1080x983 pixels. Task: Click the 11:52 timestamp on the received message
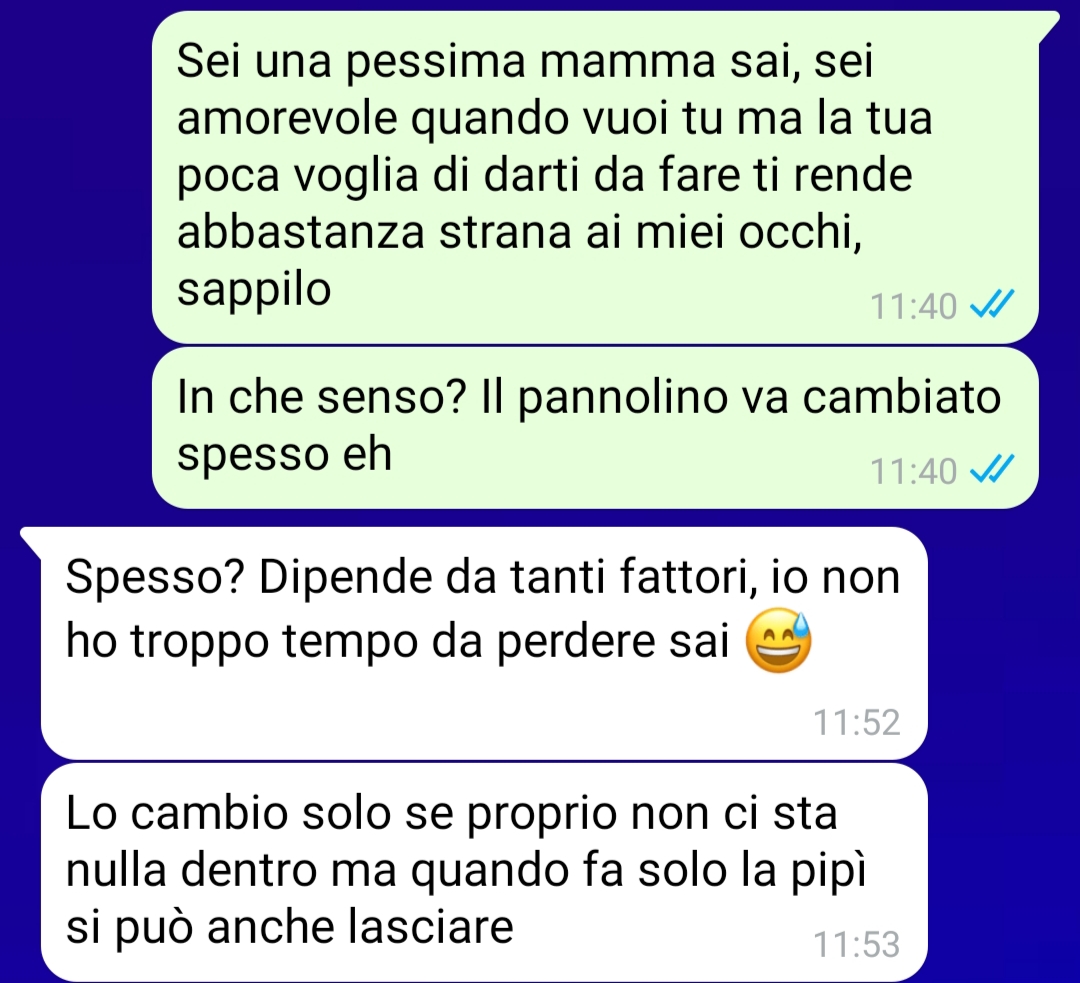[x=857, y=722]
